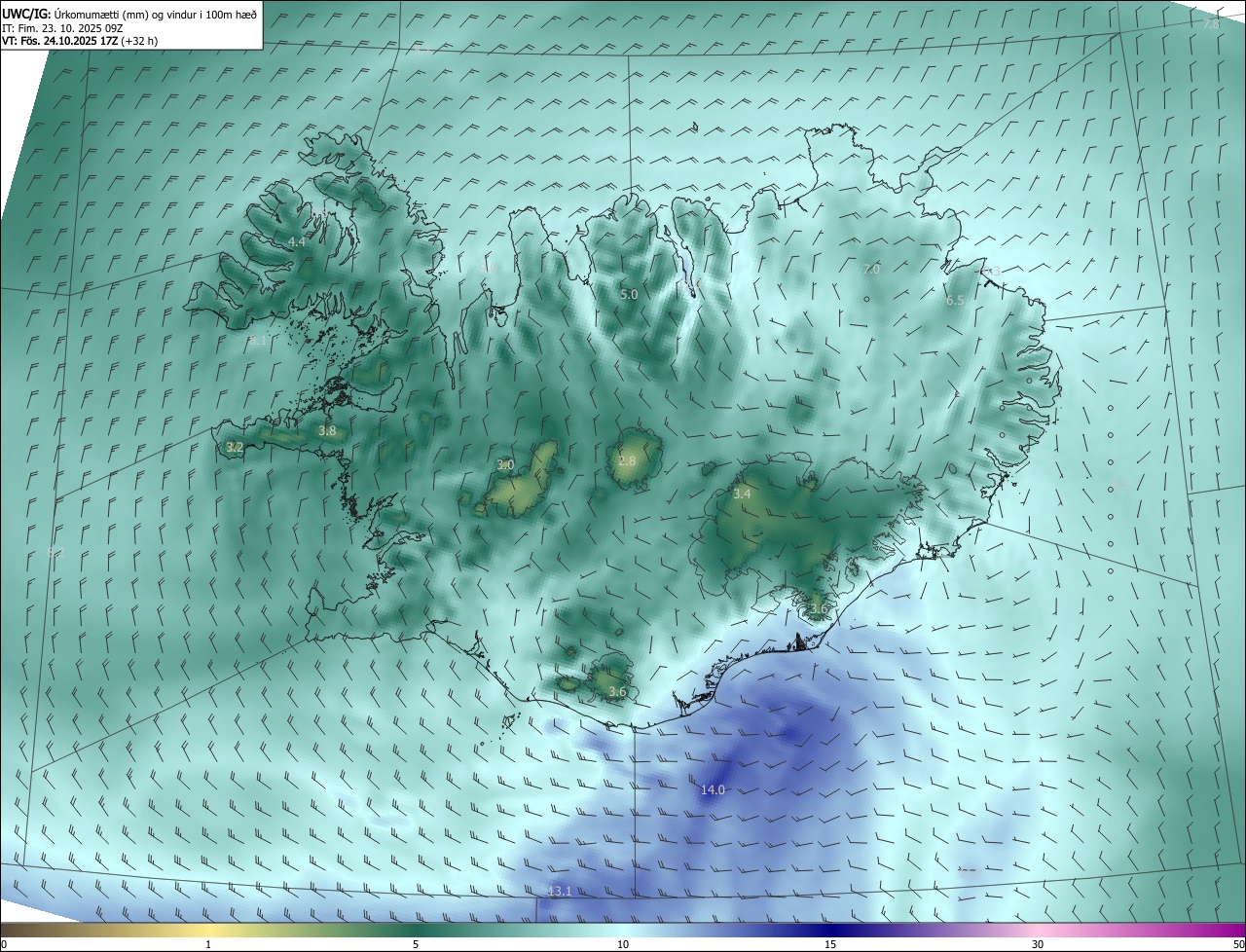This screenshot has width=1246, height=952.
Task: Click the colour scale tick labelled 0
Action: [4, 944]
